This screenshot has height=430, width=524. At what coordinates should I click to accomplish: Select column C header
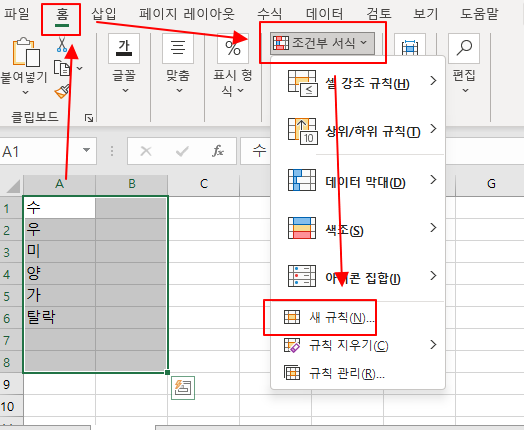click(204, 184)
